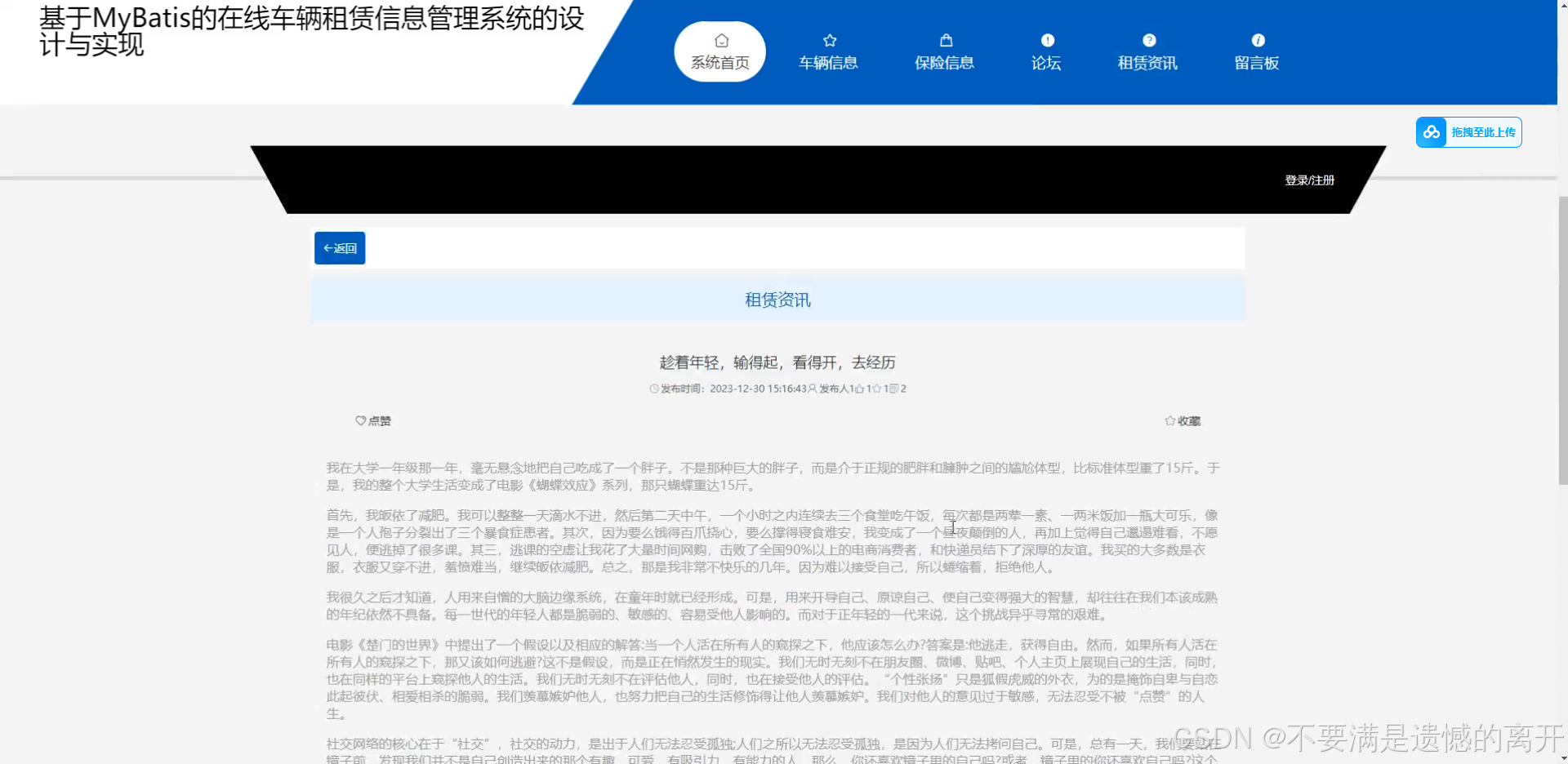
Task: Click the paragraph starting 电影《楚门的世界》
Action: (773, 679)
